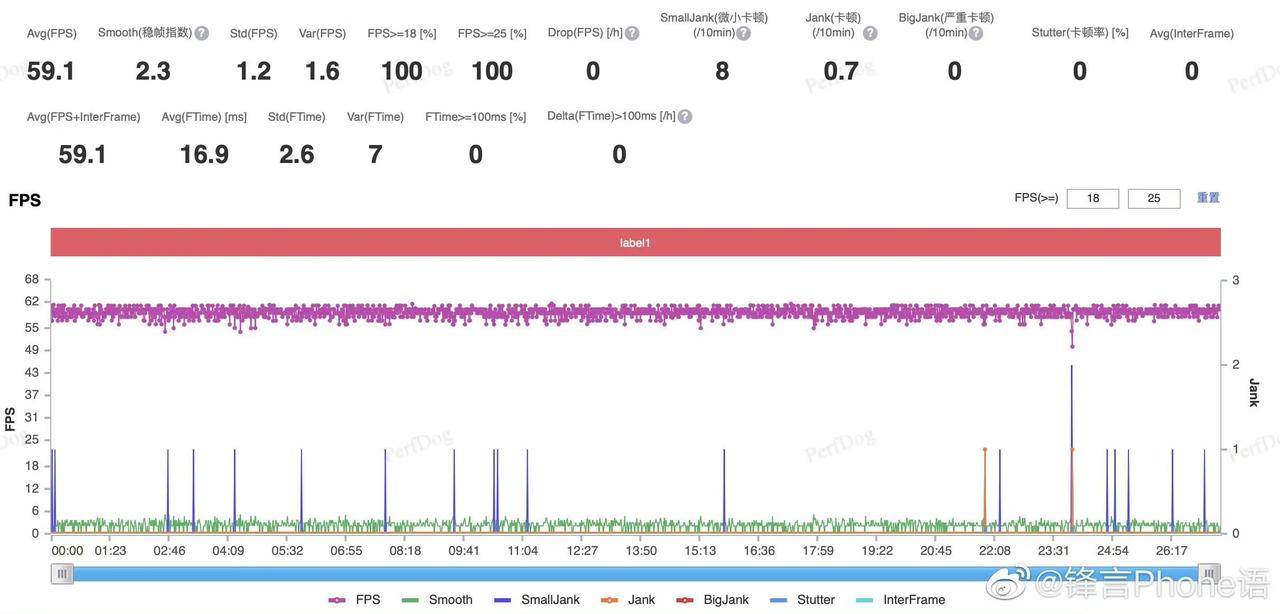Screen dimensions: 1280x614
Task: Hide the SmallJank series via legend
Action: (537, 600)
